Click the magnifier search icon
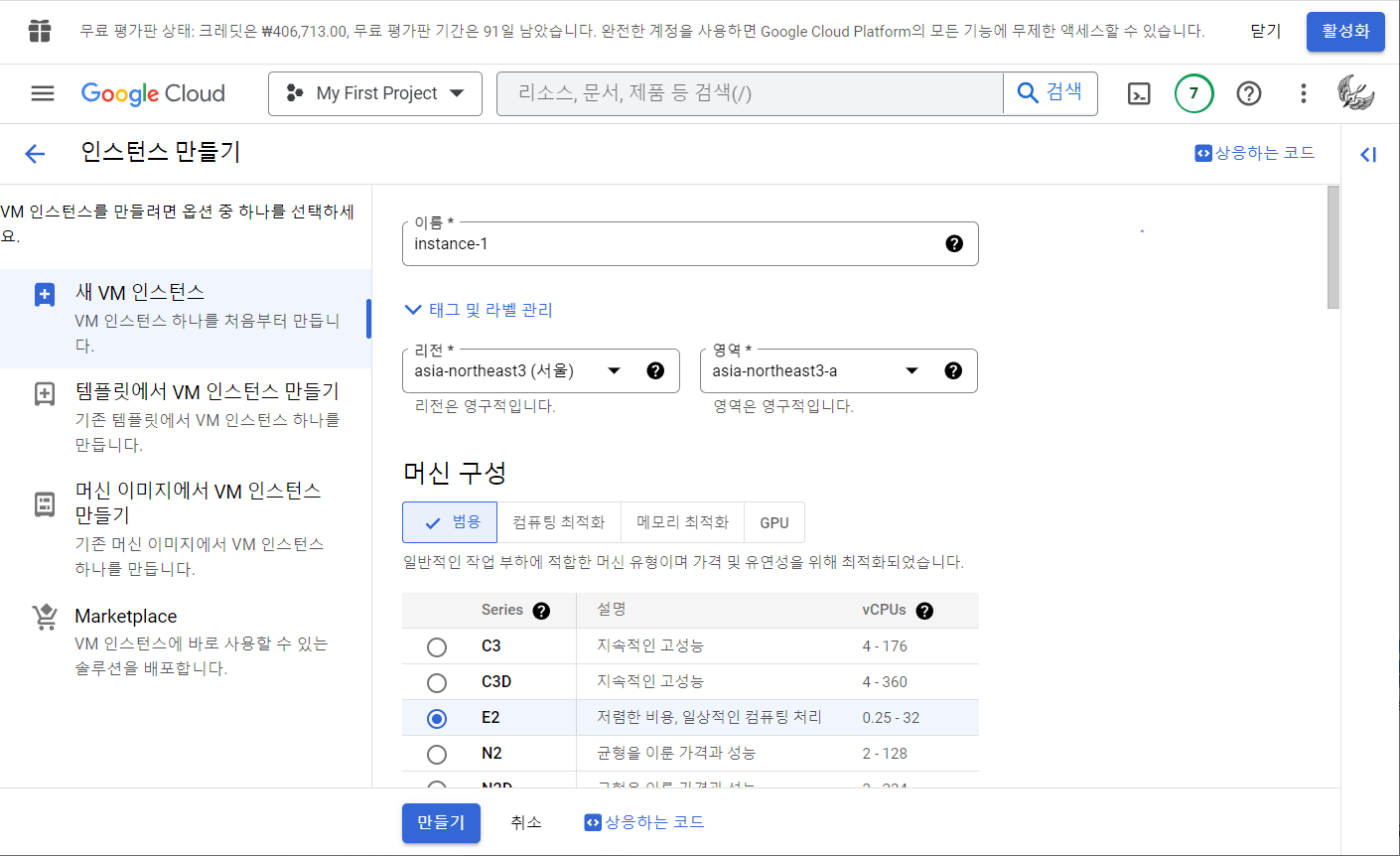This screenshot has width=1400, height=856. point(1028,92)
